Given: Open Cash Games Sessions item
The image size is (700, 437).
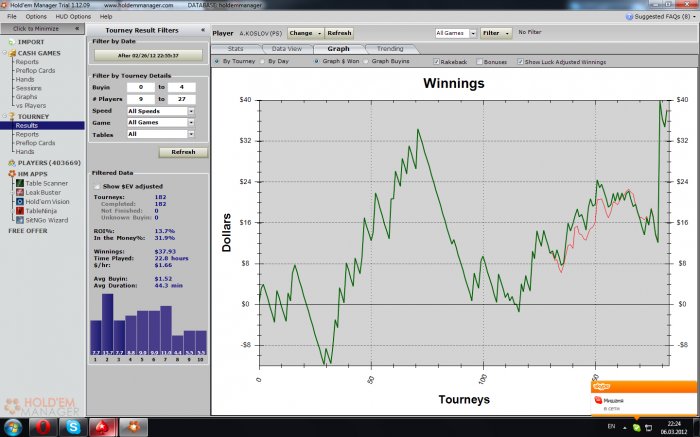Looking at the screenshot, I should pos(29,88).
